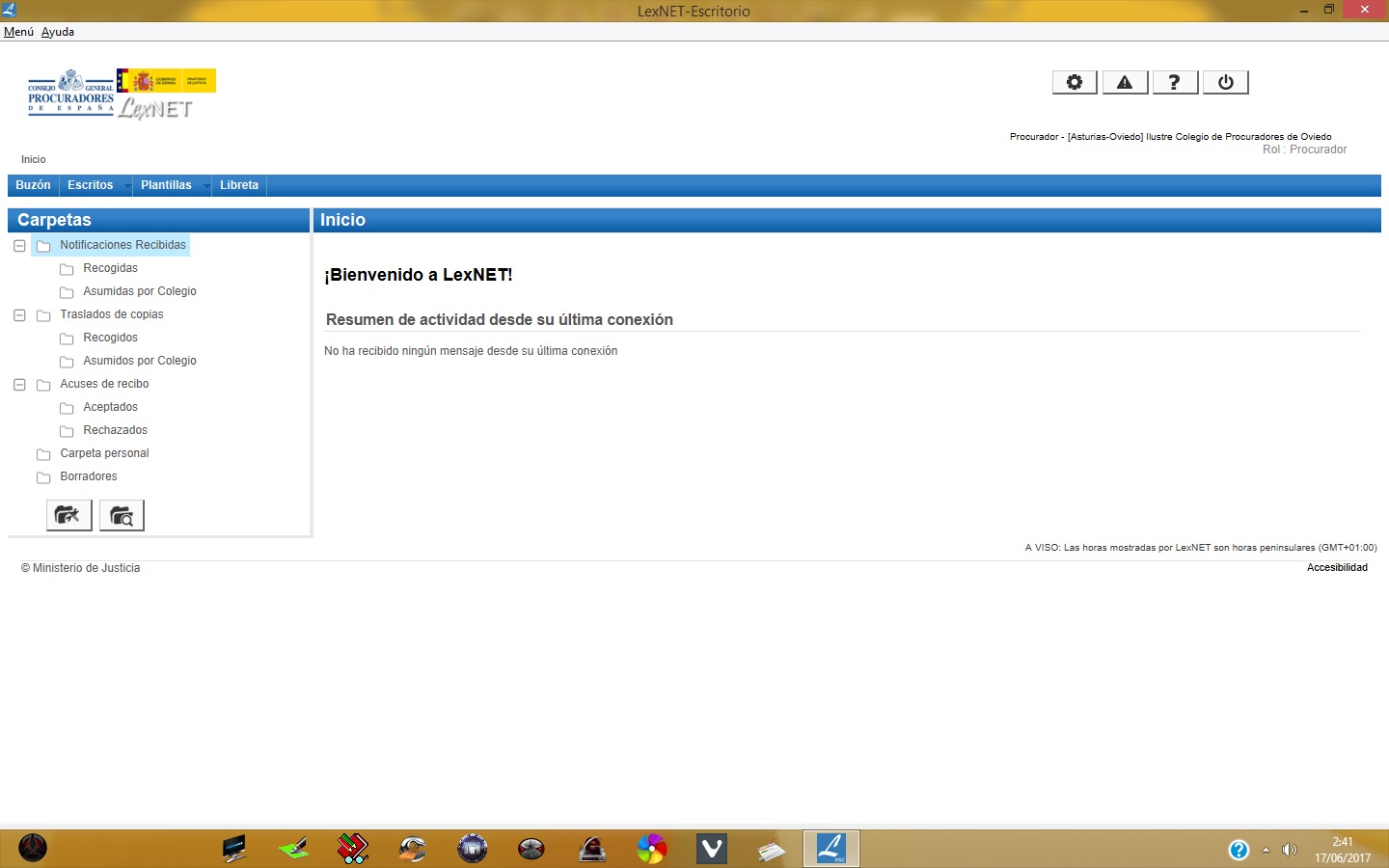Open folder management via the folder-wrench icon
The image size is (1389, 868).
[68, 515]
